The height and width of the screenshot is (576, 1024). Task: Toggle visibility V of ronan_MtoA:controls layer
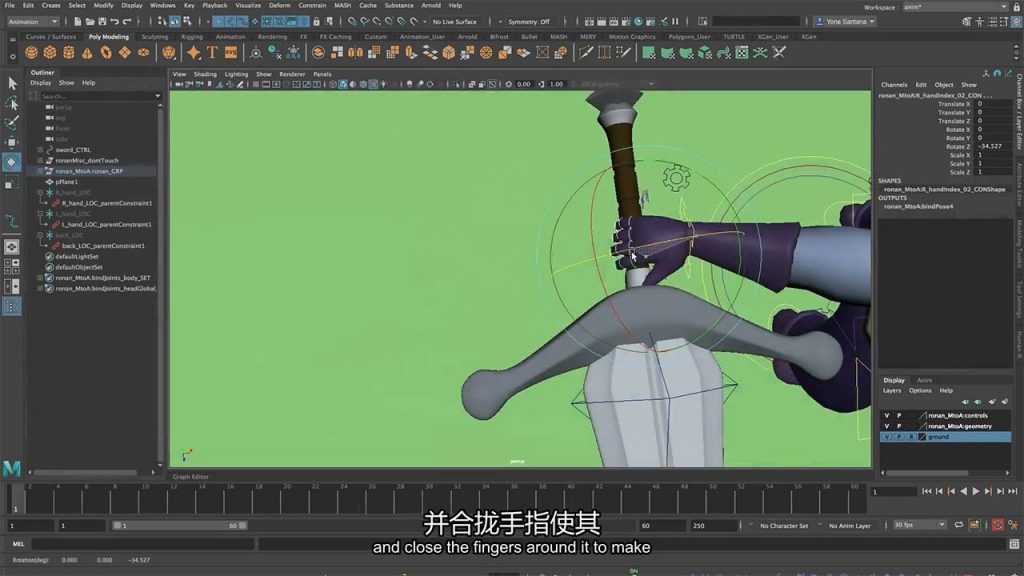click(x=887, y=415)
